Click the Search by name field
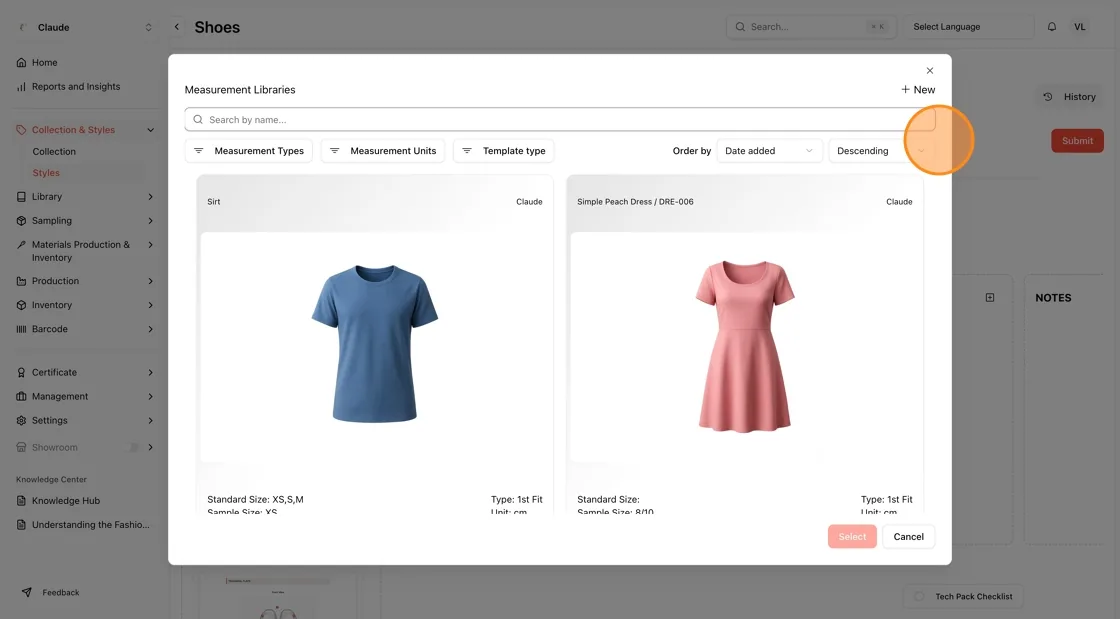This screenshot has height=619, width=1120. [x=560, y=120]
